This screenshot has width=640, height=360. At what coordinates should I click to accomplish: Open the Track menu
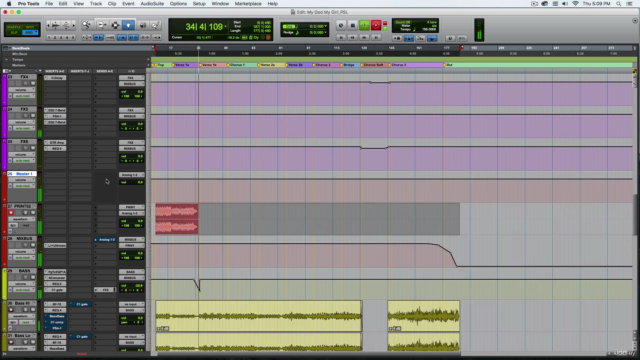click(96, 4)
